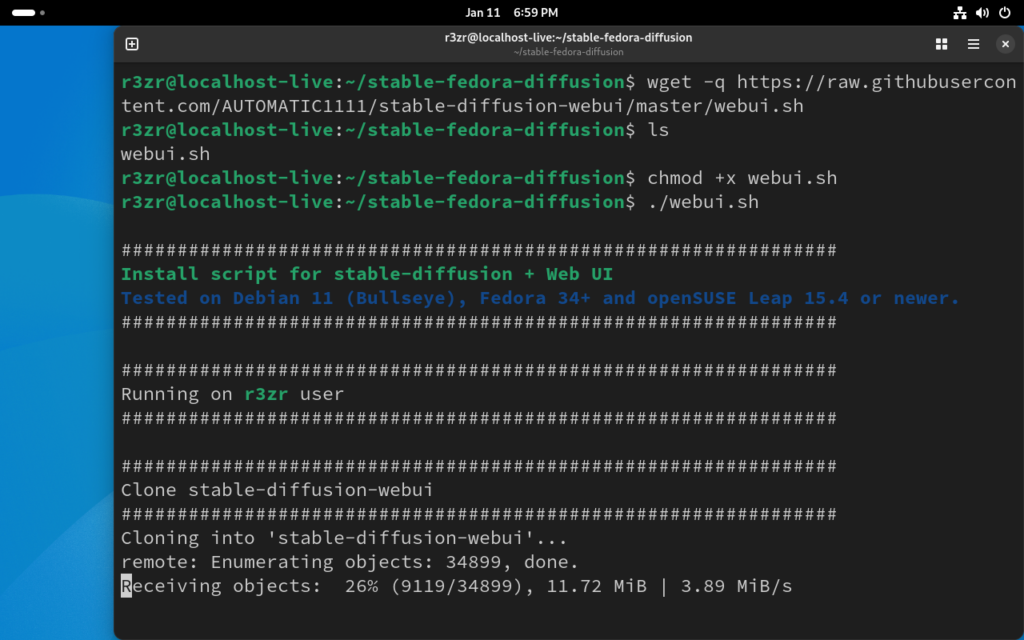The image size is (1024, 640).
Task: Click the 3.89 MiB/s transfer speed
Action: [737, 586]
